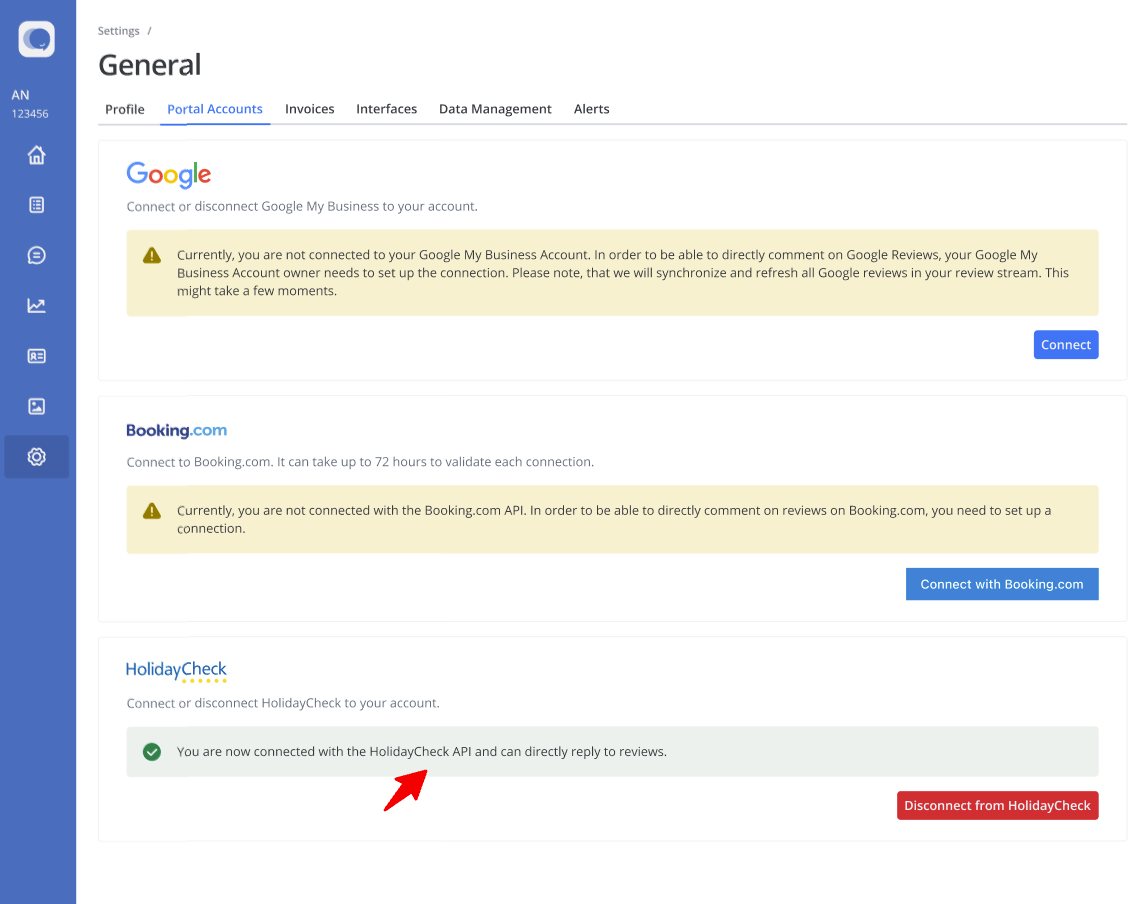Image resolution: width=1144 pixels, height=904 pixels.
Task: Click the AN account initials
Action: click(20, 95)
